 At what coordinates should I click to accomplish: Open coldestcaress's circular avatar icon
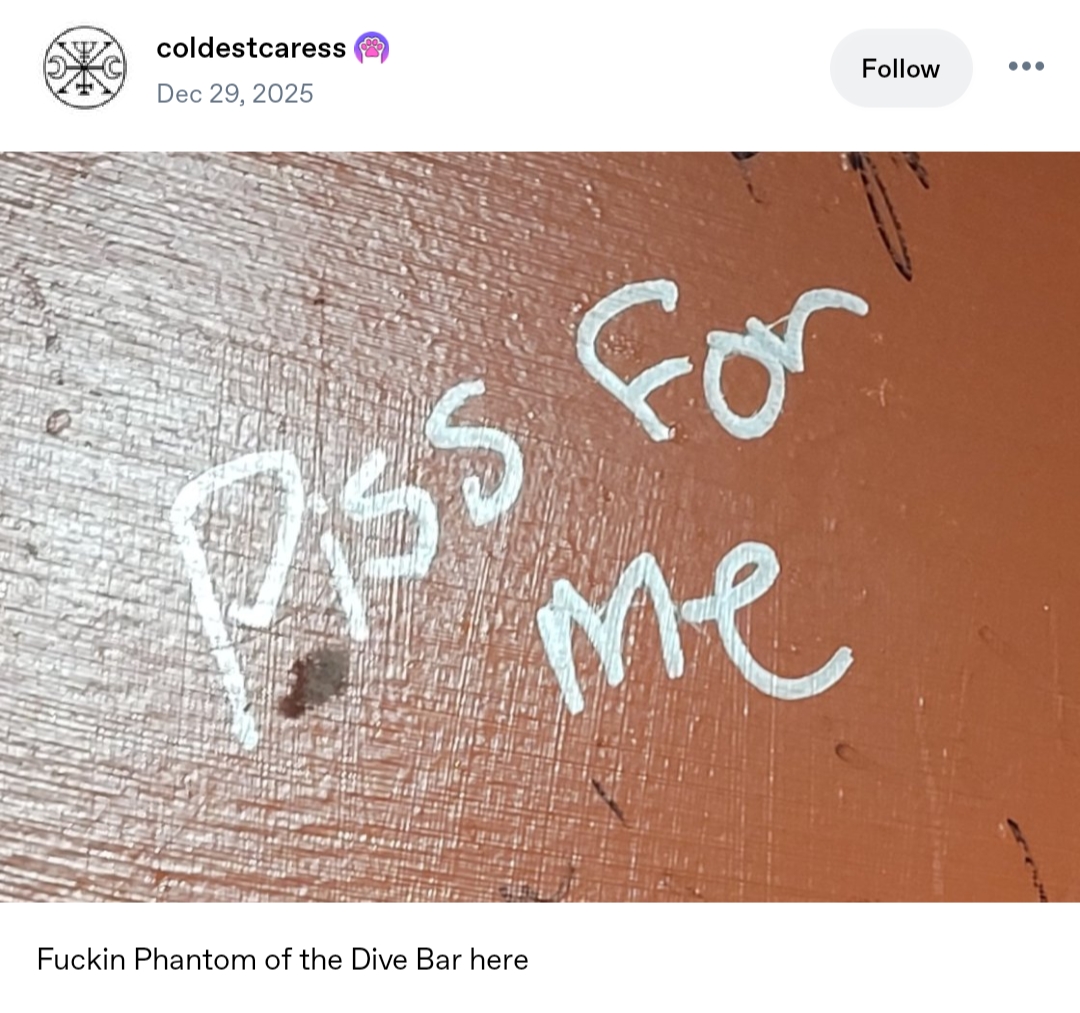pos(85,67)
